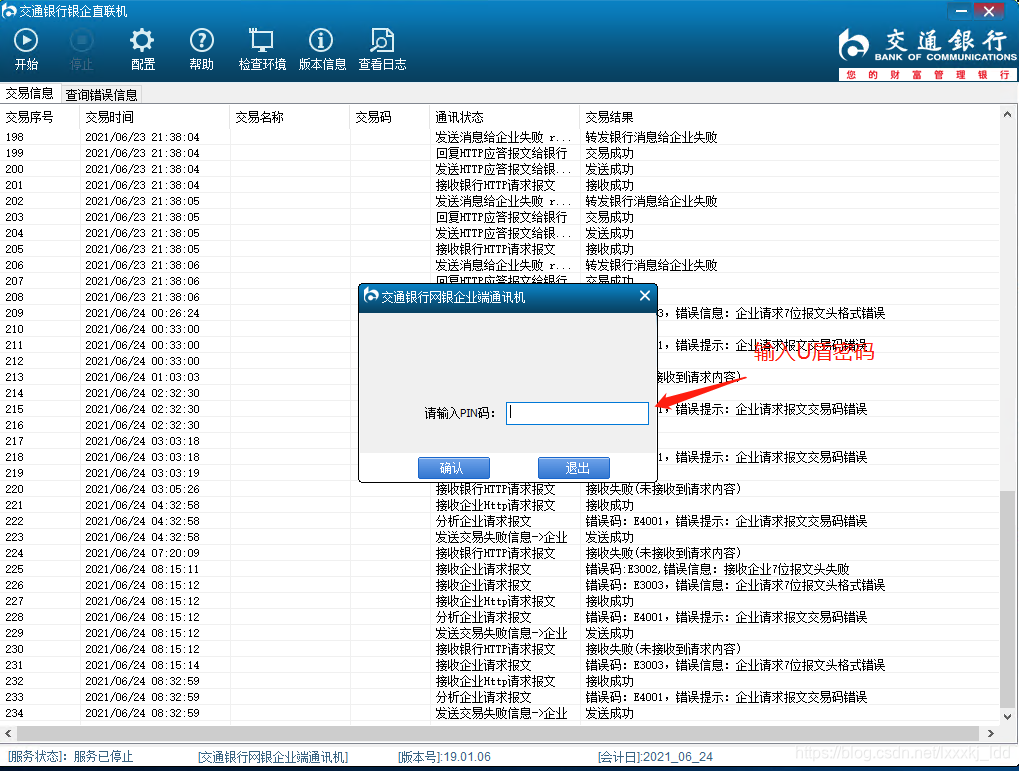Minimize the 交通银行银企直联机 window
1019x771 pixels.
[962, 11]
